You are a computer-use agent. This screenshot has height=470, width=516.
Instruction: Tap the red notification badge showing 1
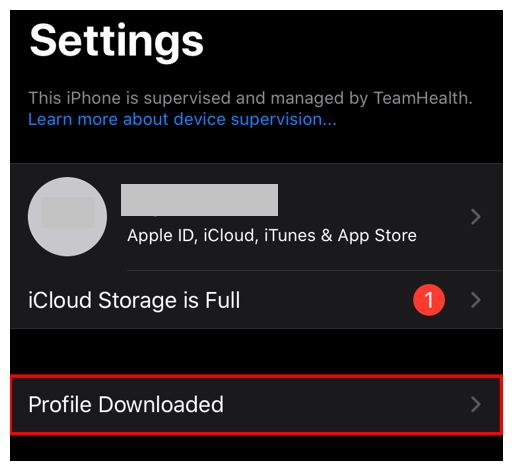(429, 300)
